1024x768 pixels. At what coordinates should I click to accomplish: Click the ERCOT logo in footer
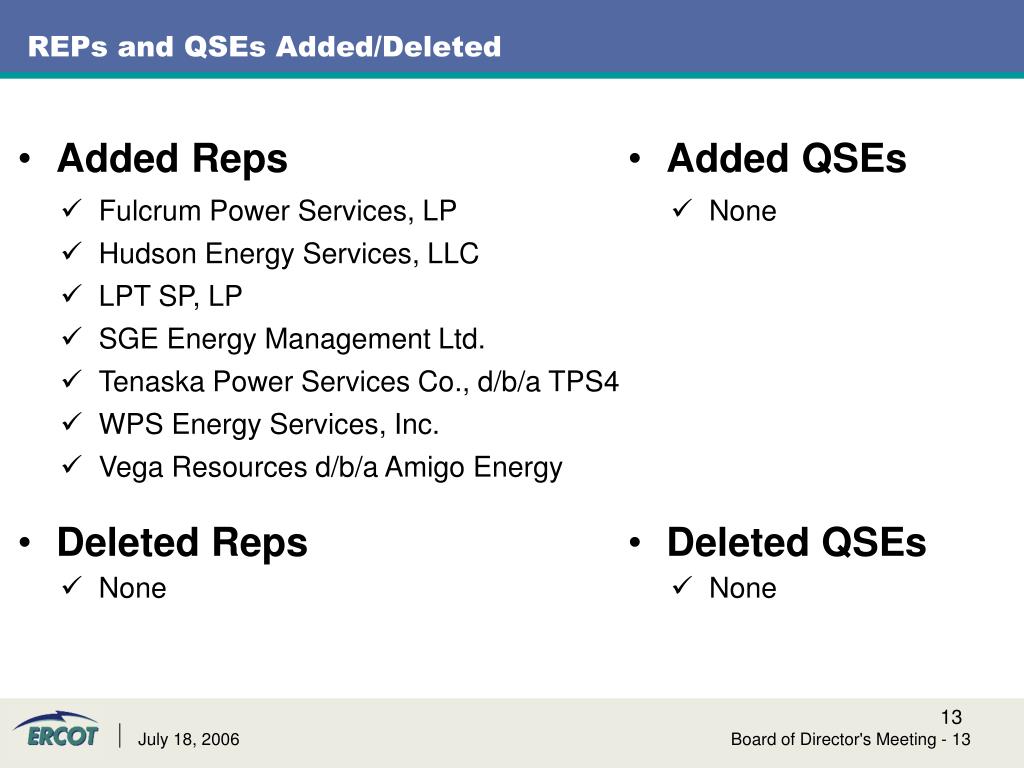[x=56, y=729]
